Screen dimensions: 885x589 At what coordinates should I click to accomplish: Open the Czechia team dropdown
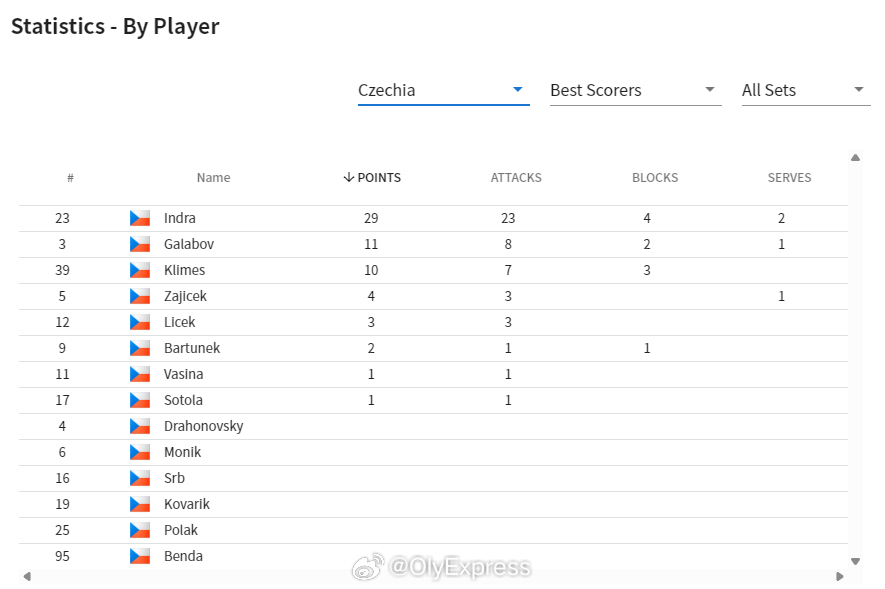pos(444,90)
